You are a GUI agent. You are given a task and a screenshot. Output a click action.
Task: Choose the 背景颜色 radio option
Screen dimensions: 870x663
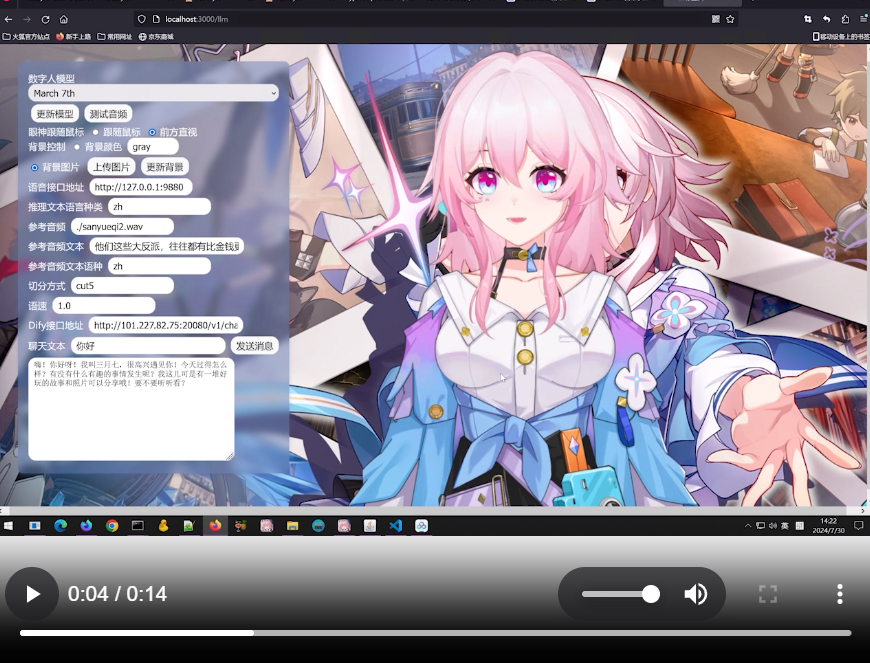tap(77, 147)
